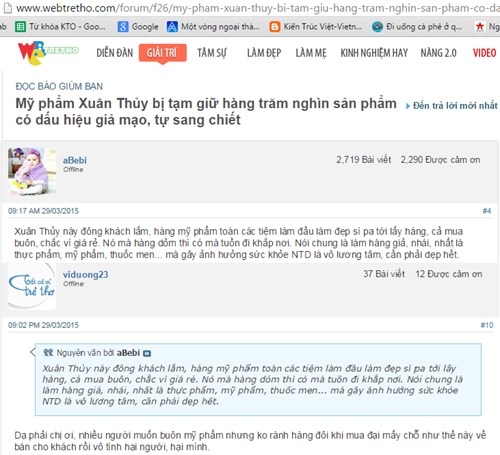The image size is (500, 455).
Task: Open the Blogger 'Kiến Trúc Việt' bookmark
Action: coord(315,27)
